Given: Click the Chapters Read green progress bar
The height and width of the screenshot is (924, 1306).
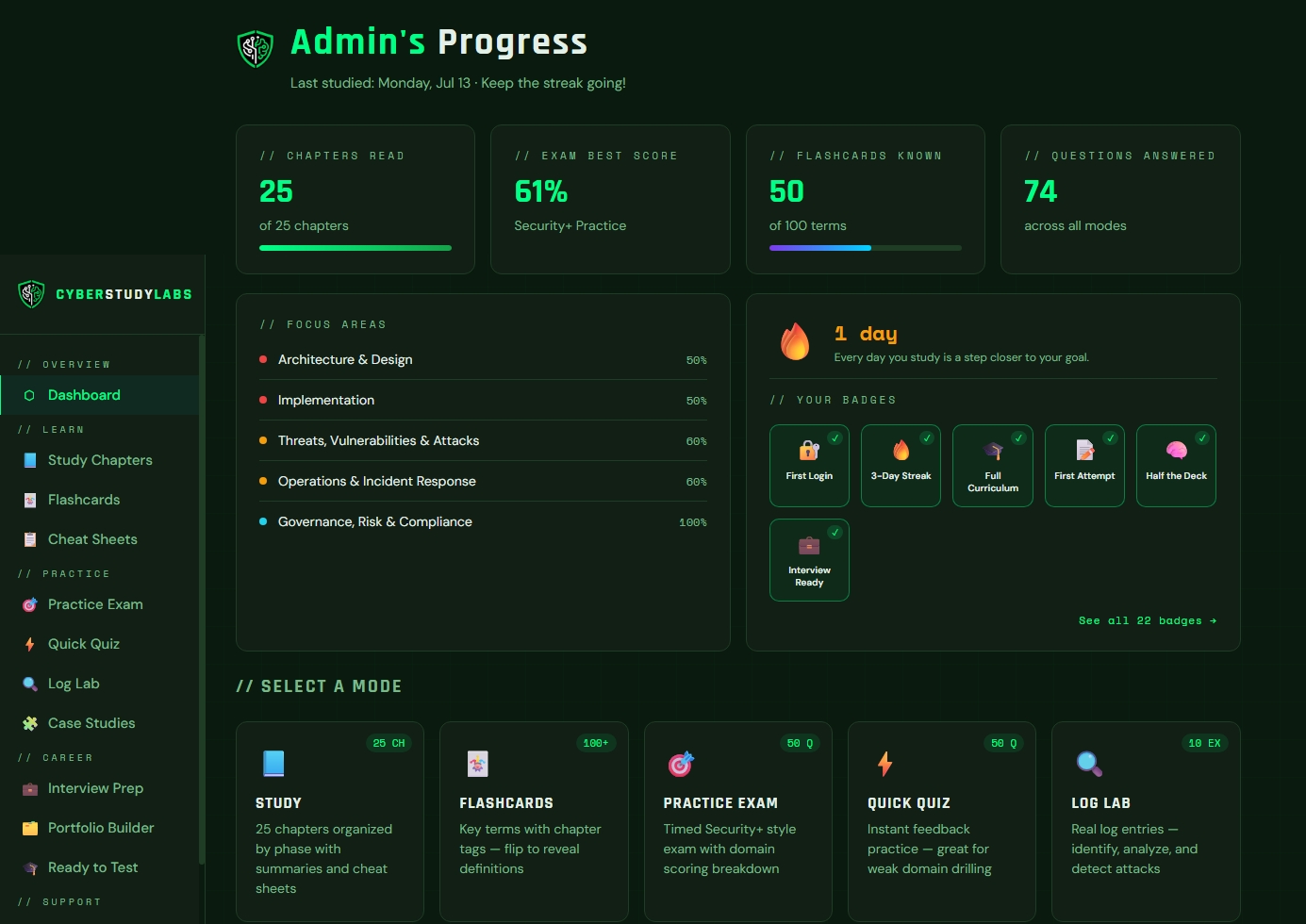Looking at the screenshot, I should pos(355,248).
